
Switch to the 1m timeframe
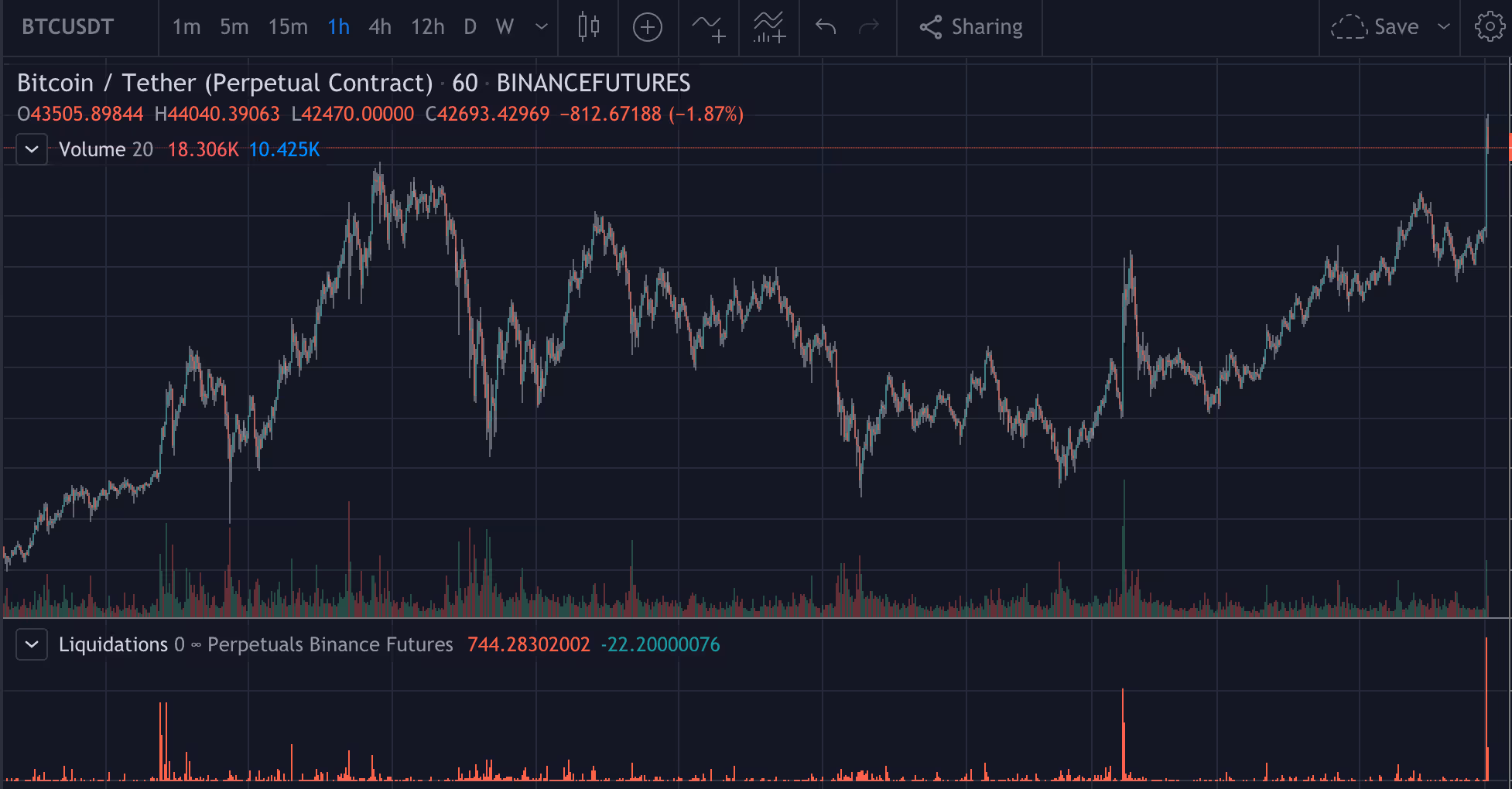coord(186,27)
